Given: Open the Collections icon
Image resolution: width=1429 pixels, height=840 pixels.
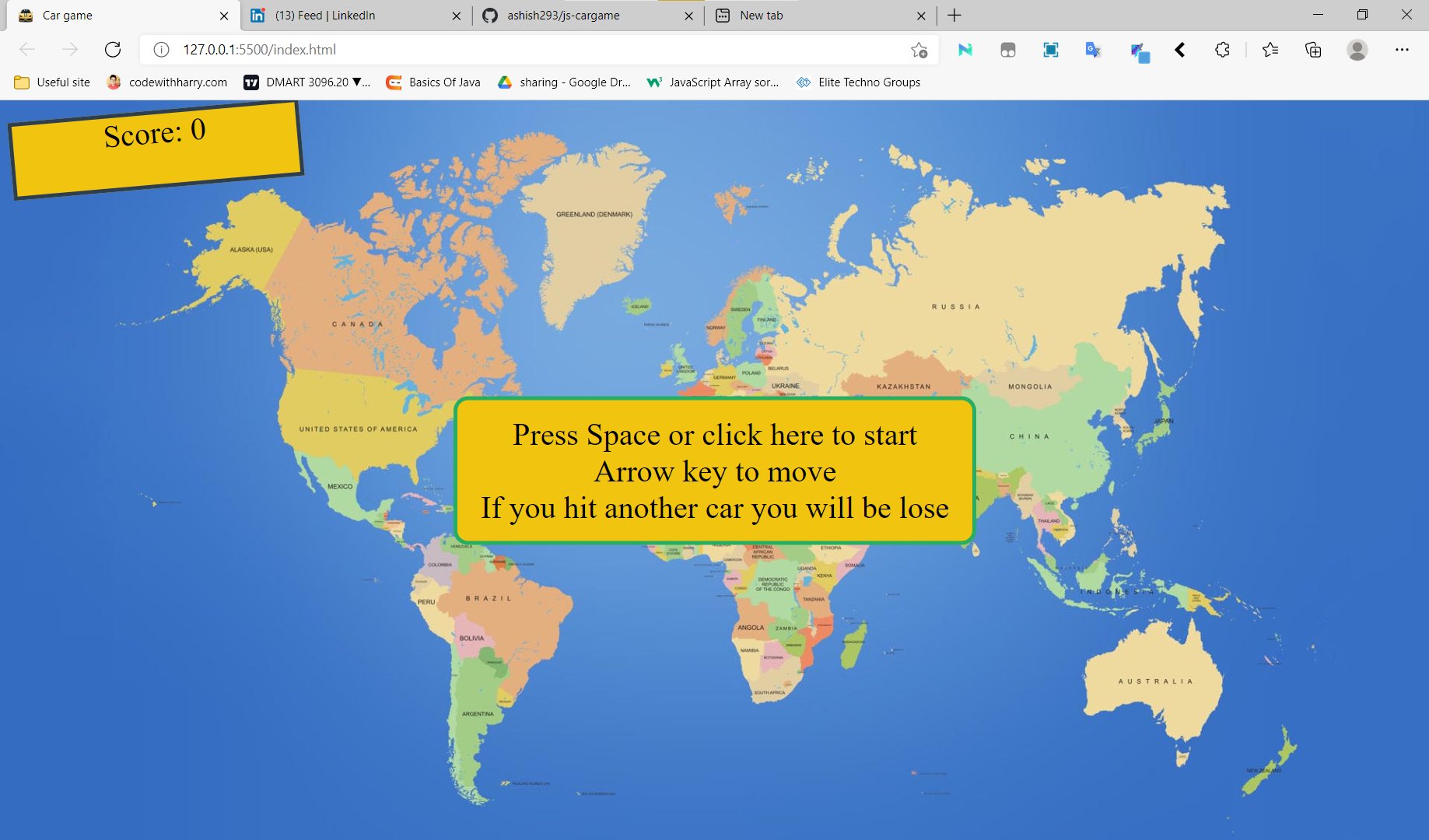Looking at the screenshot, I should [1313, 50].
